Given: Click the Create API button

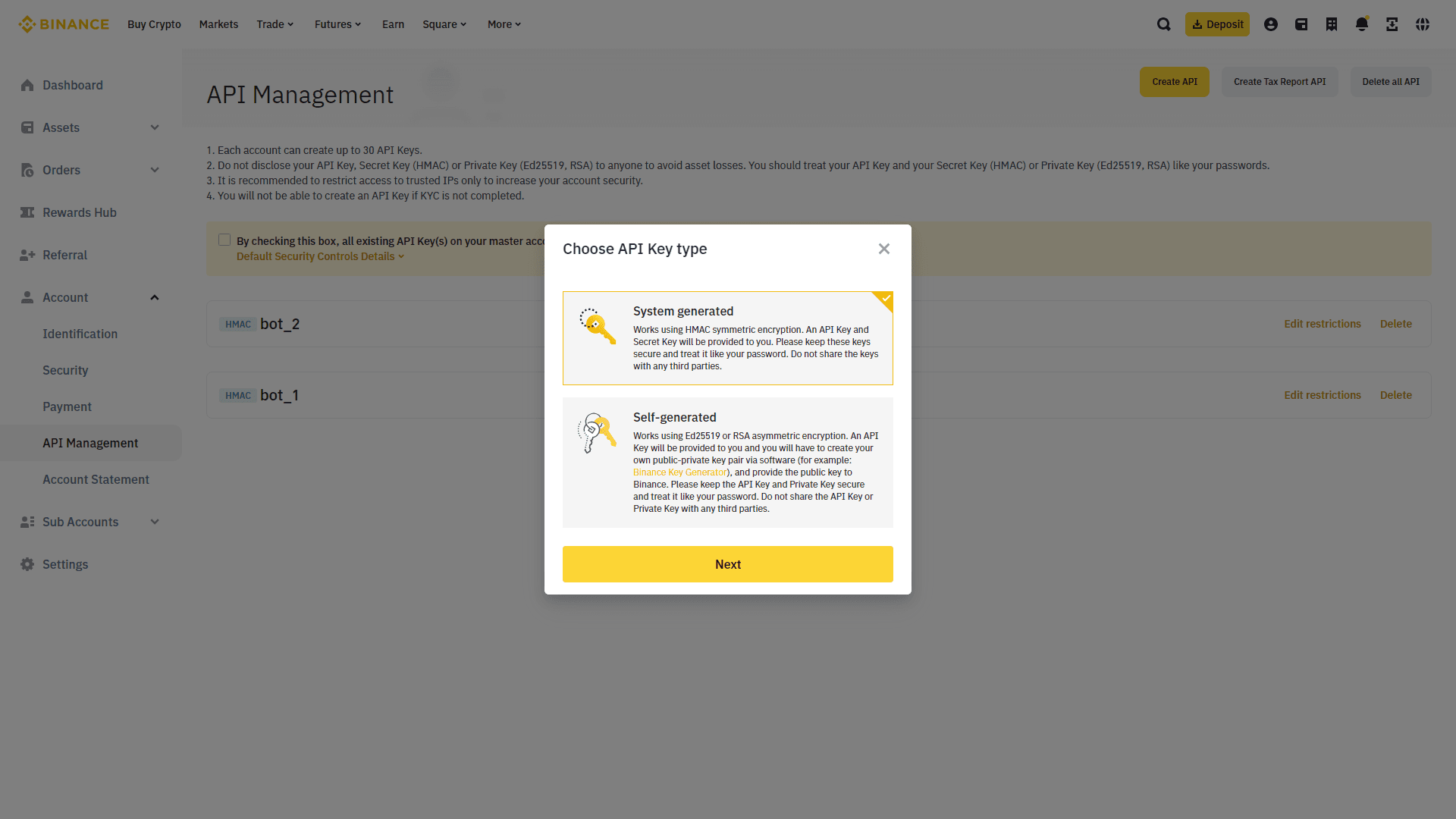Looking at the screenshot, I should tap(1175, 82).
